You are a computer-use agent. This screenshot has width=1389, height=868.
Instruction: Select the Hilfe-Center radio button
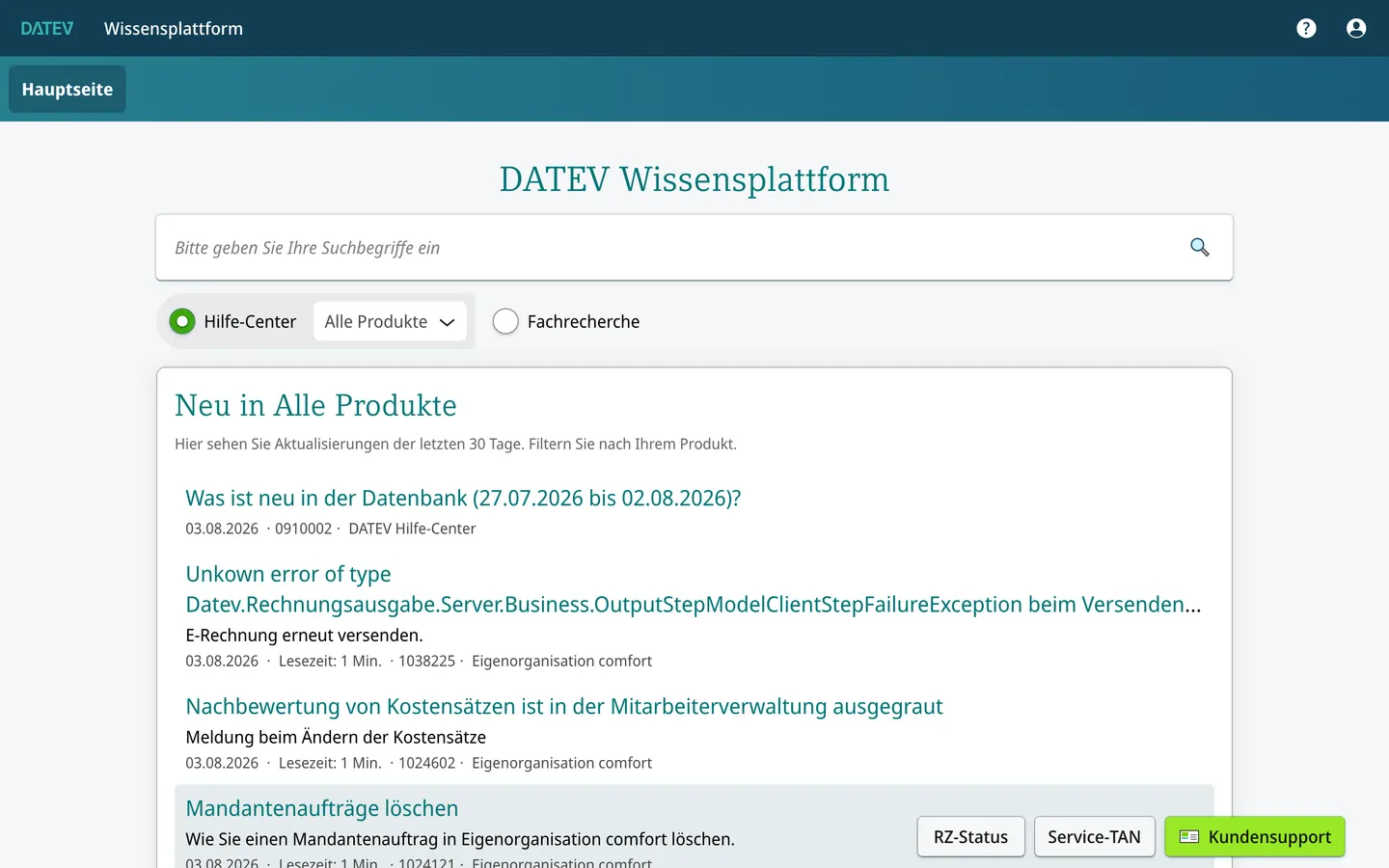[x=182, y=321]
